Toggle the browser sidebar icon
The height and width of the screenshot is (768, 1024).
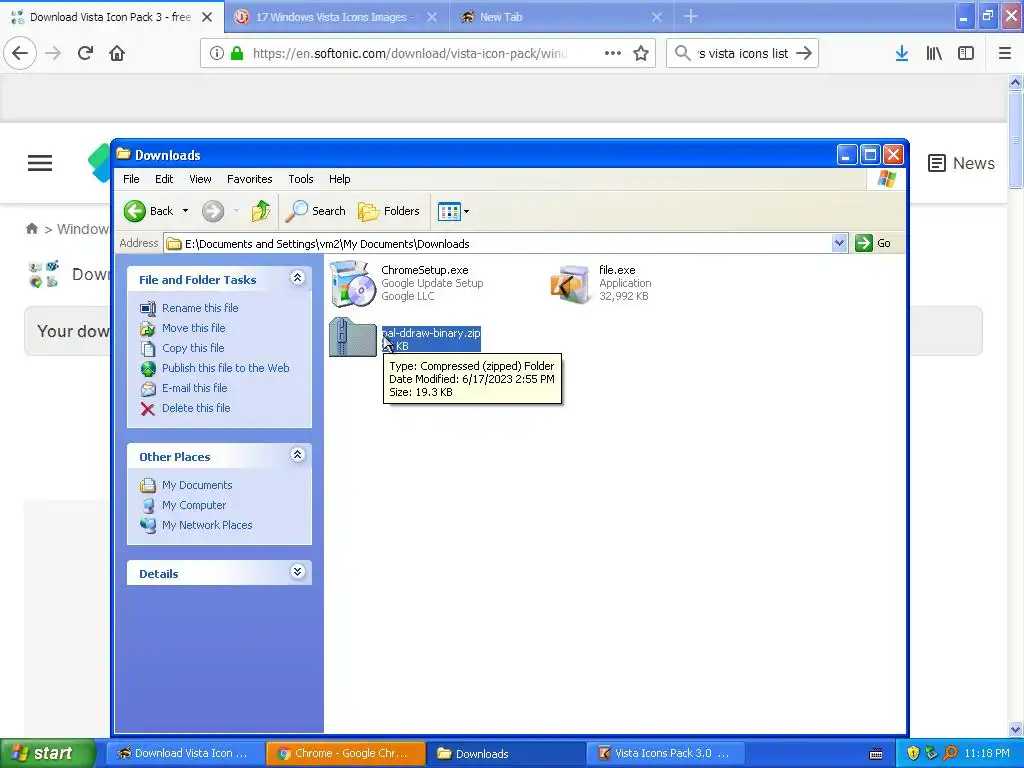(x=966, y=53)
